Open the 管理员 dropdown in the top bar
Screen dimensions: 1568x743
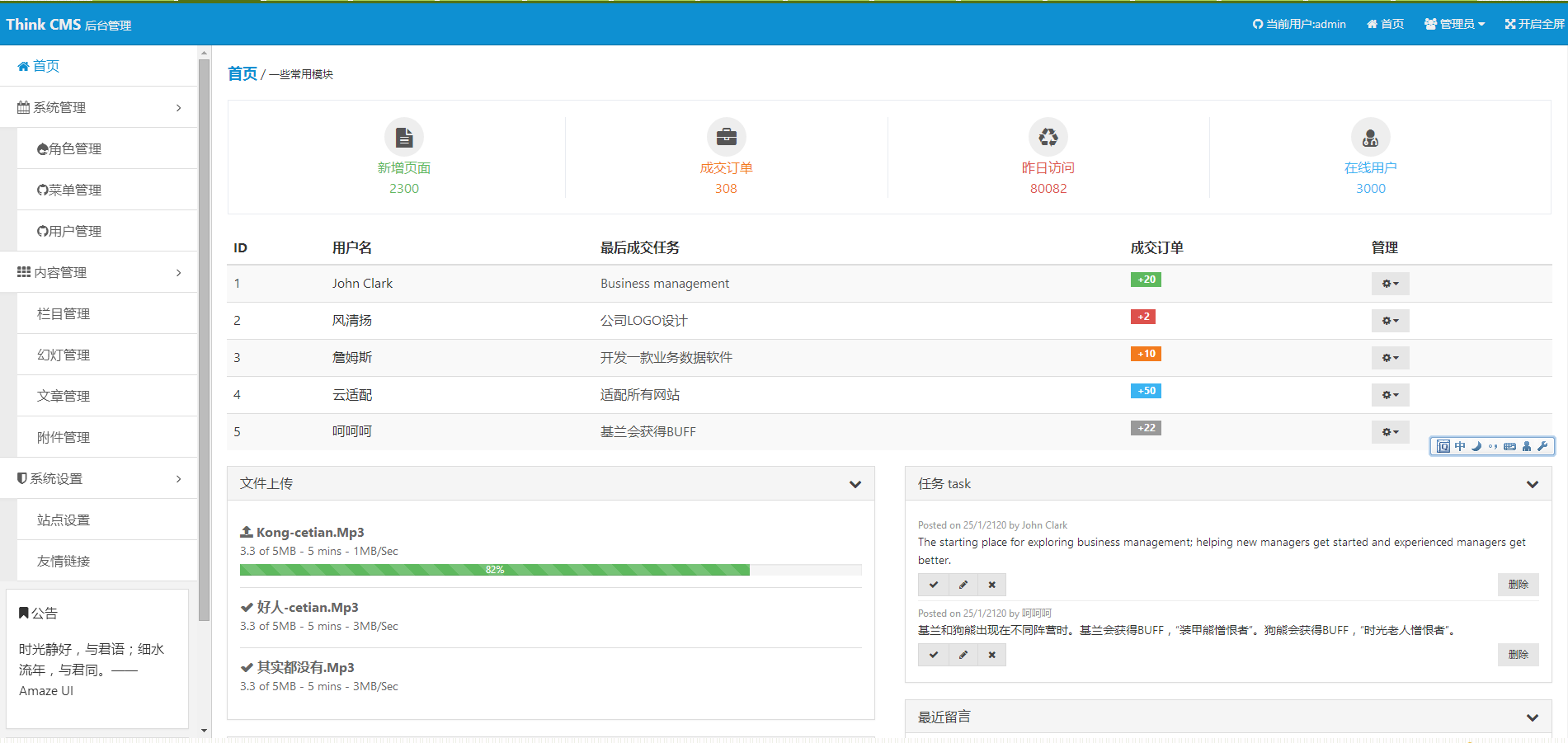click(x=1454, y=24)
